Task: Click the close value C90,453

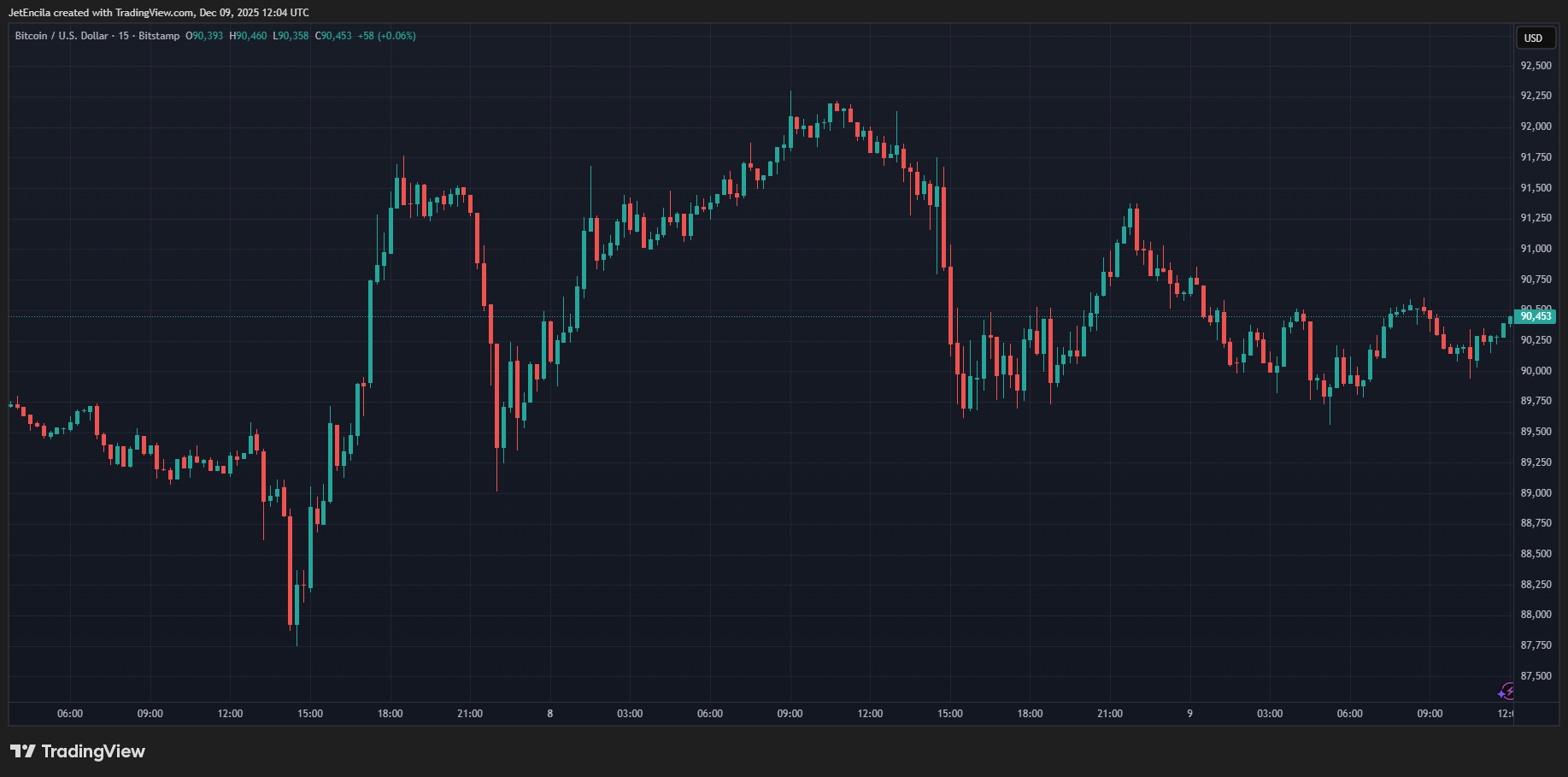Action: (x=333, y=36)
